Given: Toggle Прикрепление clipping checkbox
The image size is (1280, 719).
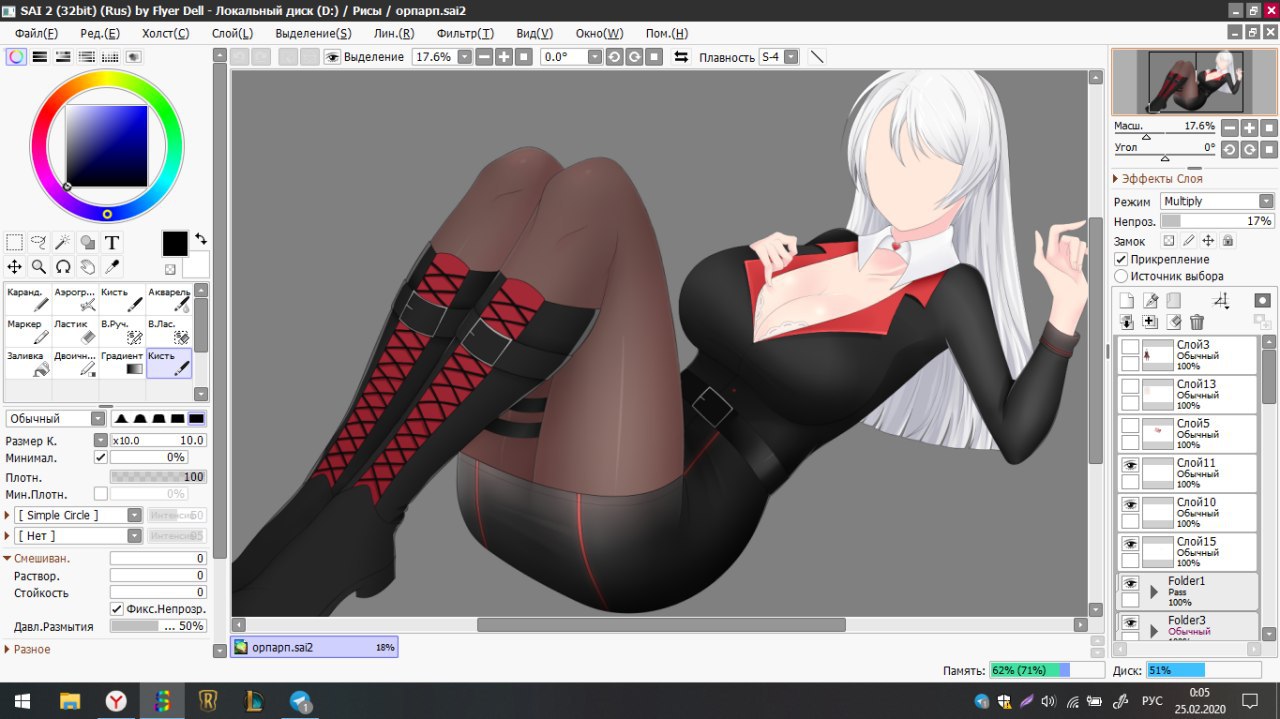Looking at the screenshot, I should [1121, 259].
